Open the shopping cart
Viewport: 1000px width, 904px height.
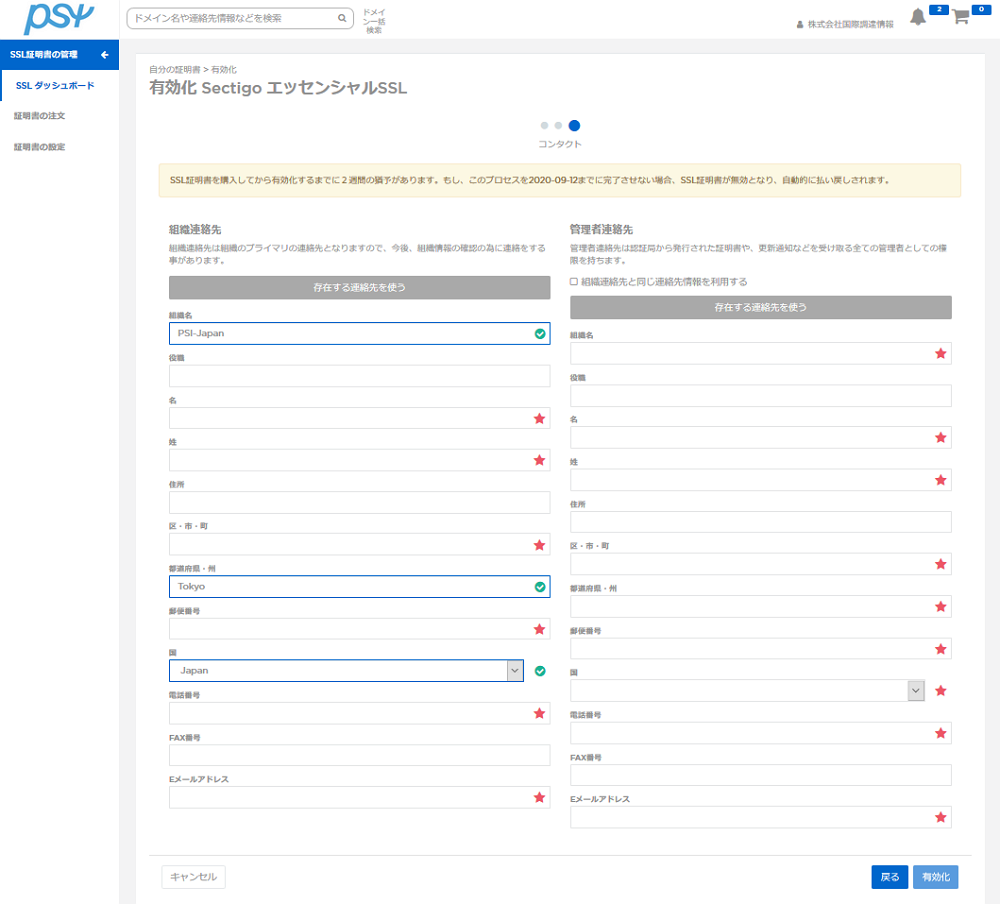pos(960,17)
